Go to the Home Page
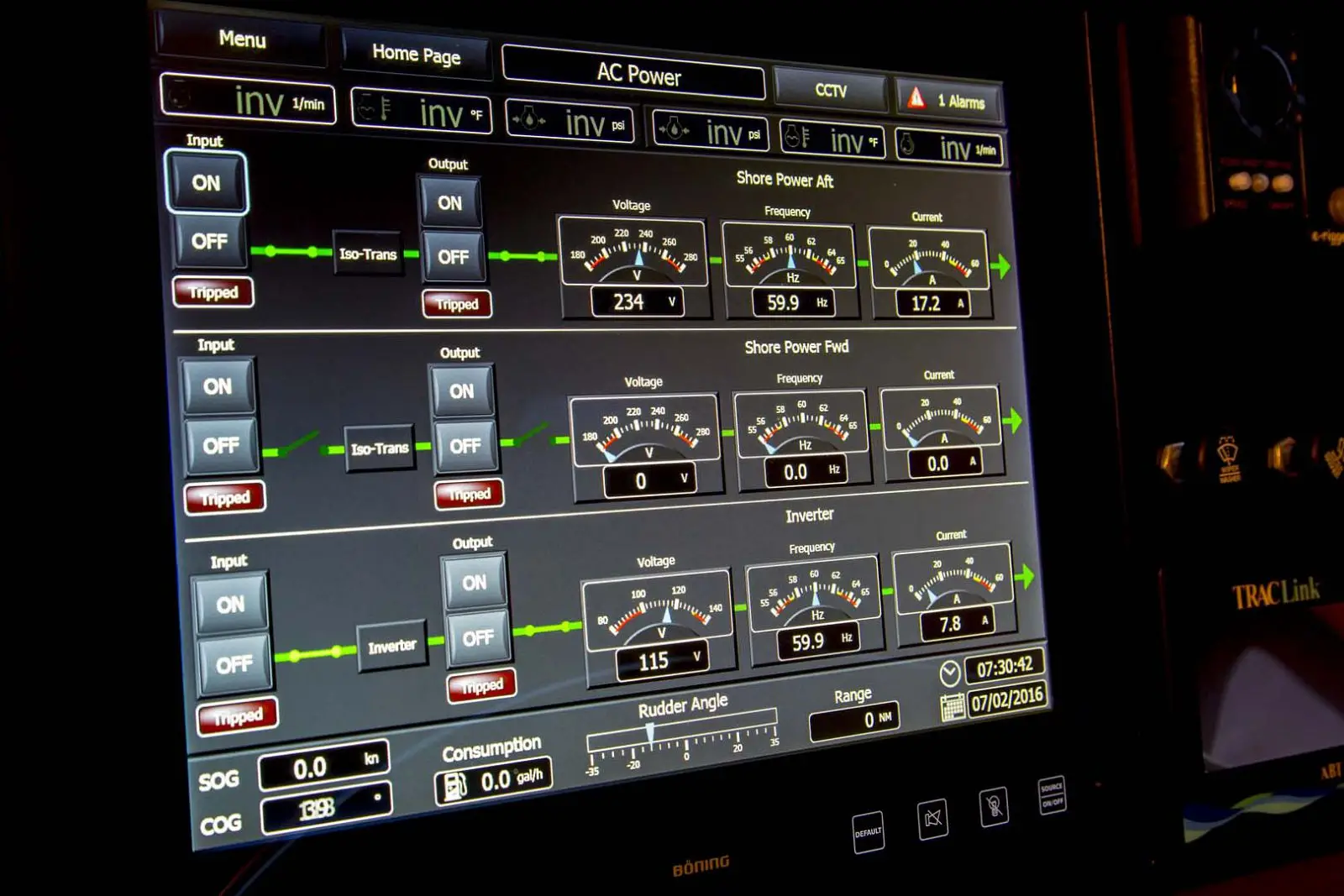 416,55
